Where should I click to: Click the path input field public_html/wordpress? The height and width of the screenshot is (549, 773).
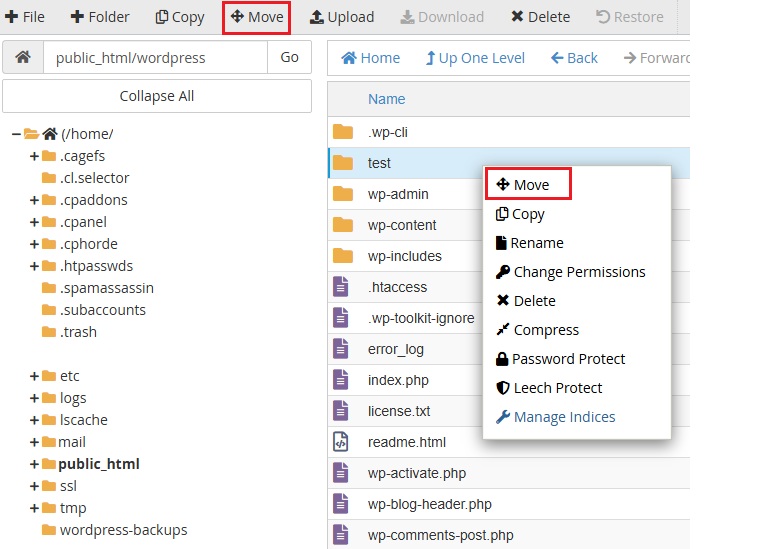(x=155, y=58)
